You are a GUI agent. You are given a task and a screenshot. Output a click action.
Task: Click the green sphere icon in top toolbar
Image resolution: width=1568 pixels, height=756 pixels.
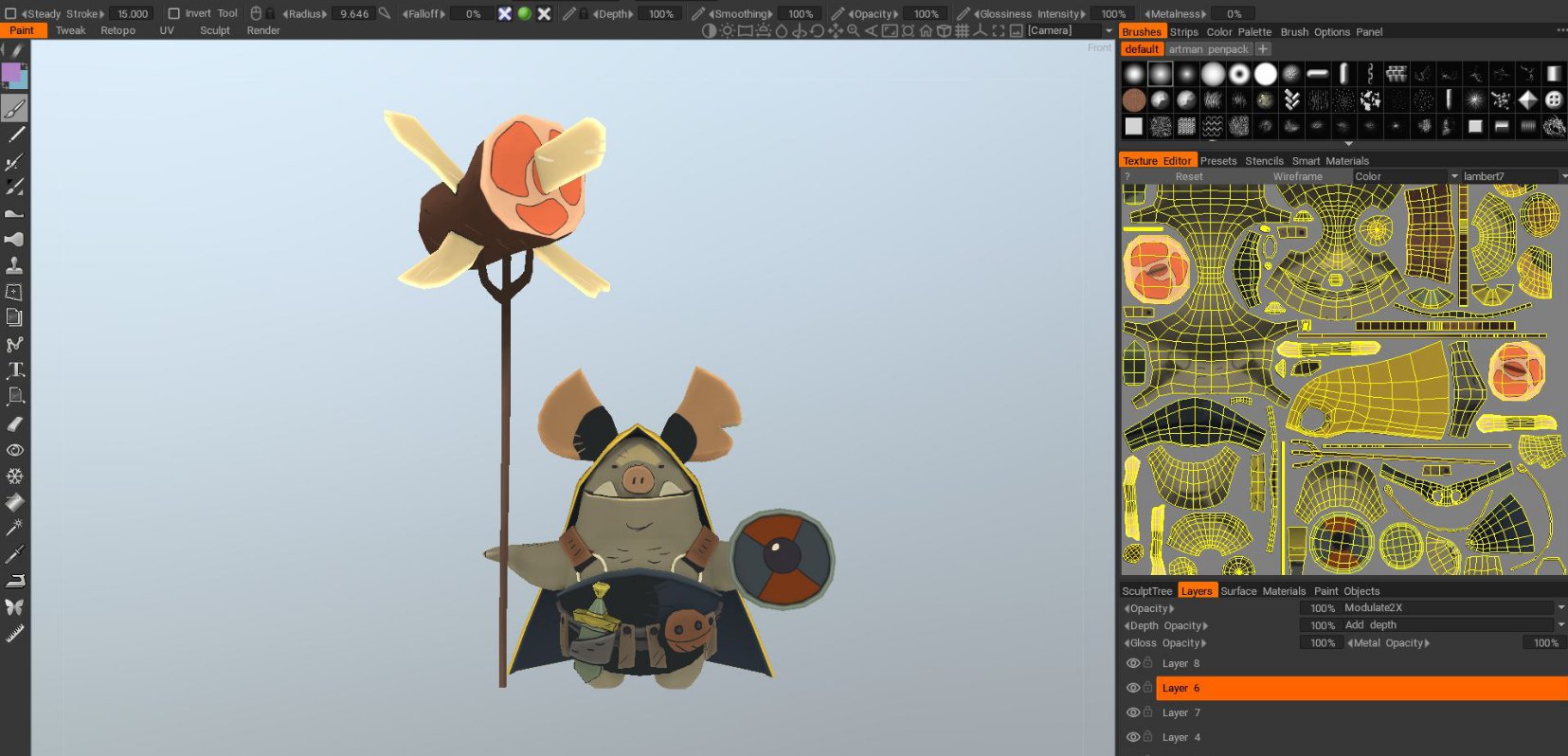point(524,13)
